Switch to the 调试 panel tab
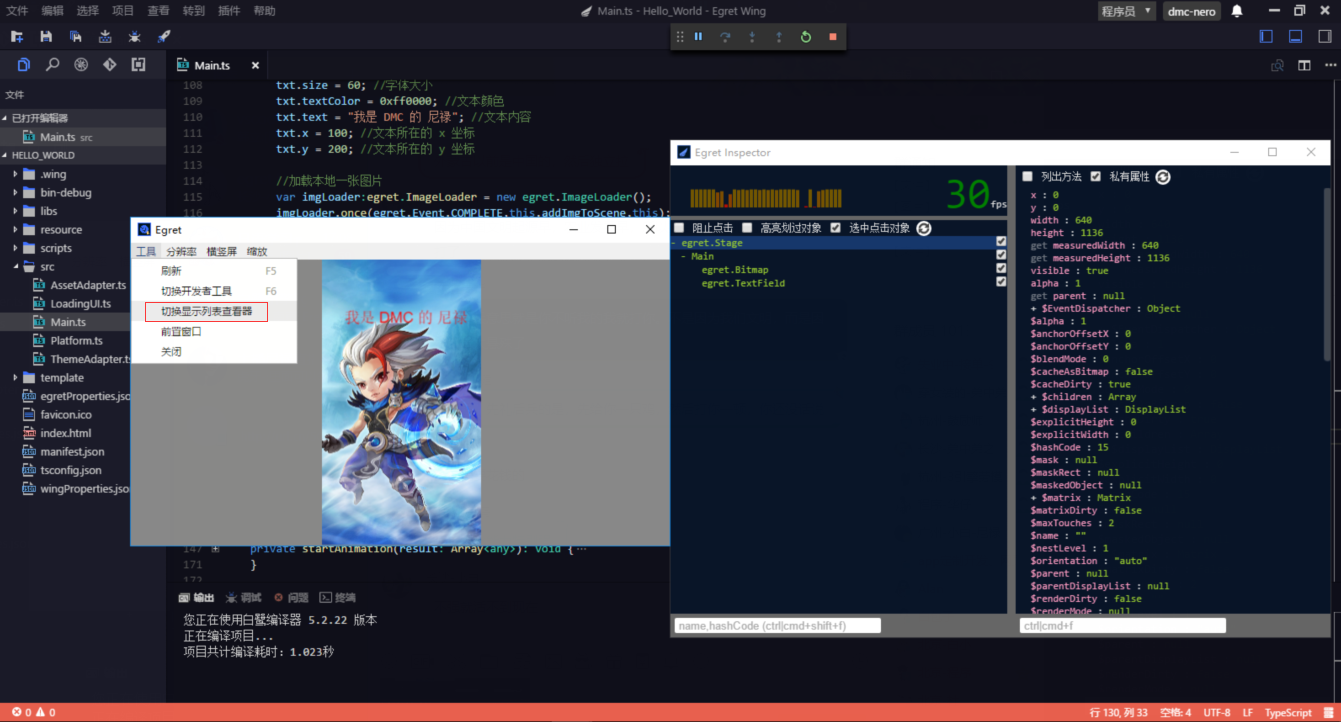 (244, 597)
